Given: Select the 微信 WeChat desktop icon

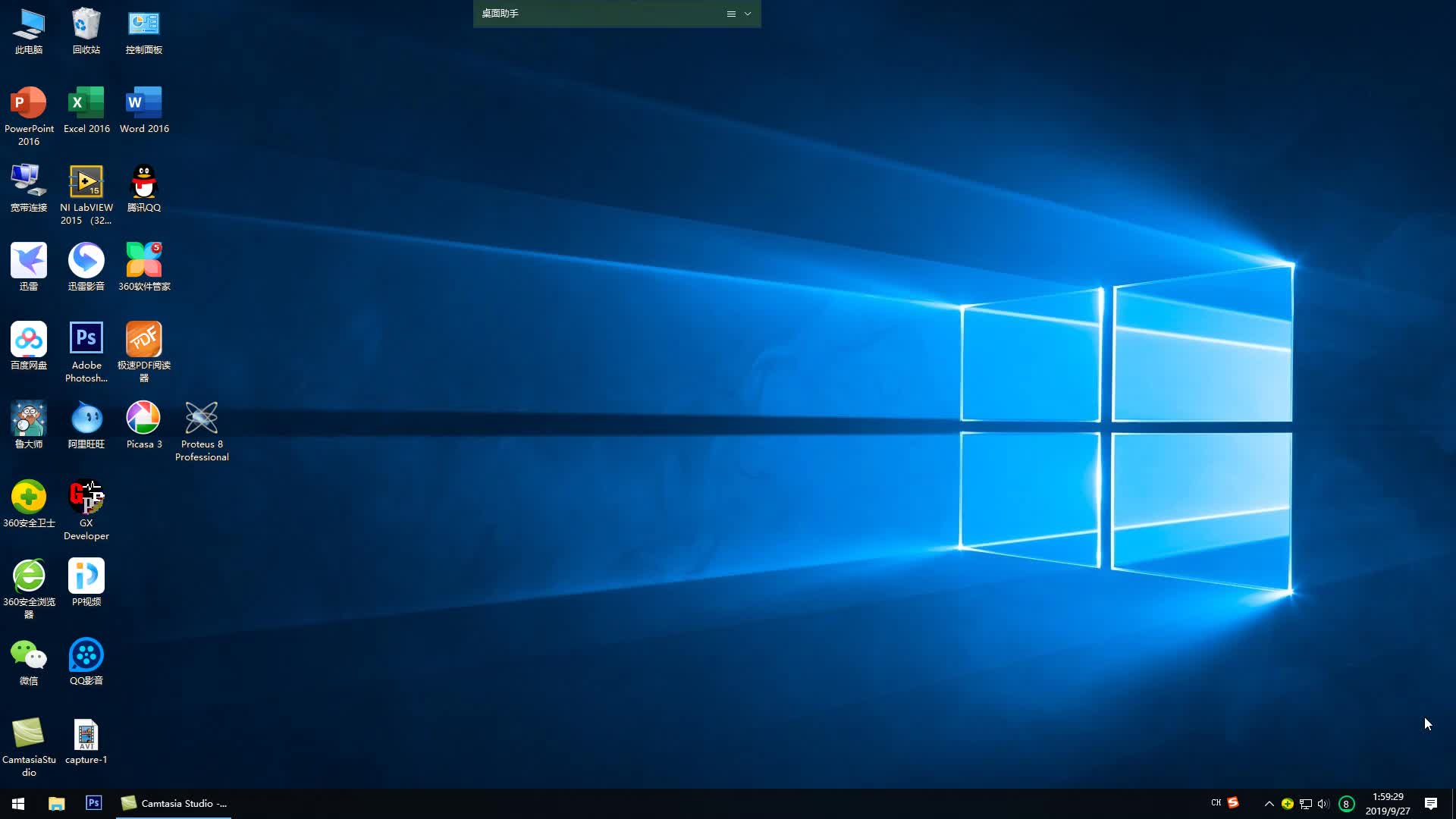Looking at the screenshot, I should pyautogui.click(x=29, y=662).
